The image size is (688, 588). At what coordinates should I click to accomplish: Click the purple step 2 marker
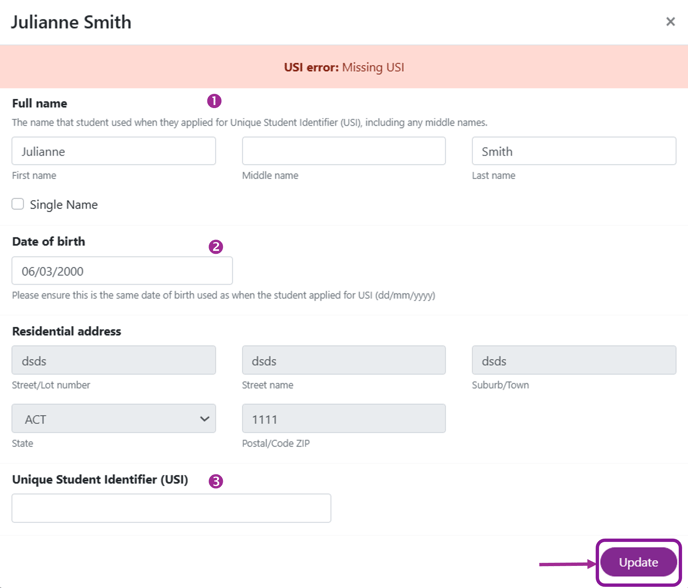[x=215, y=247]
